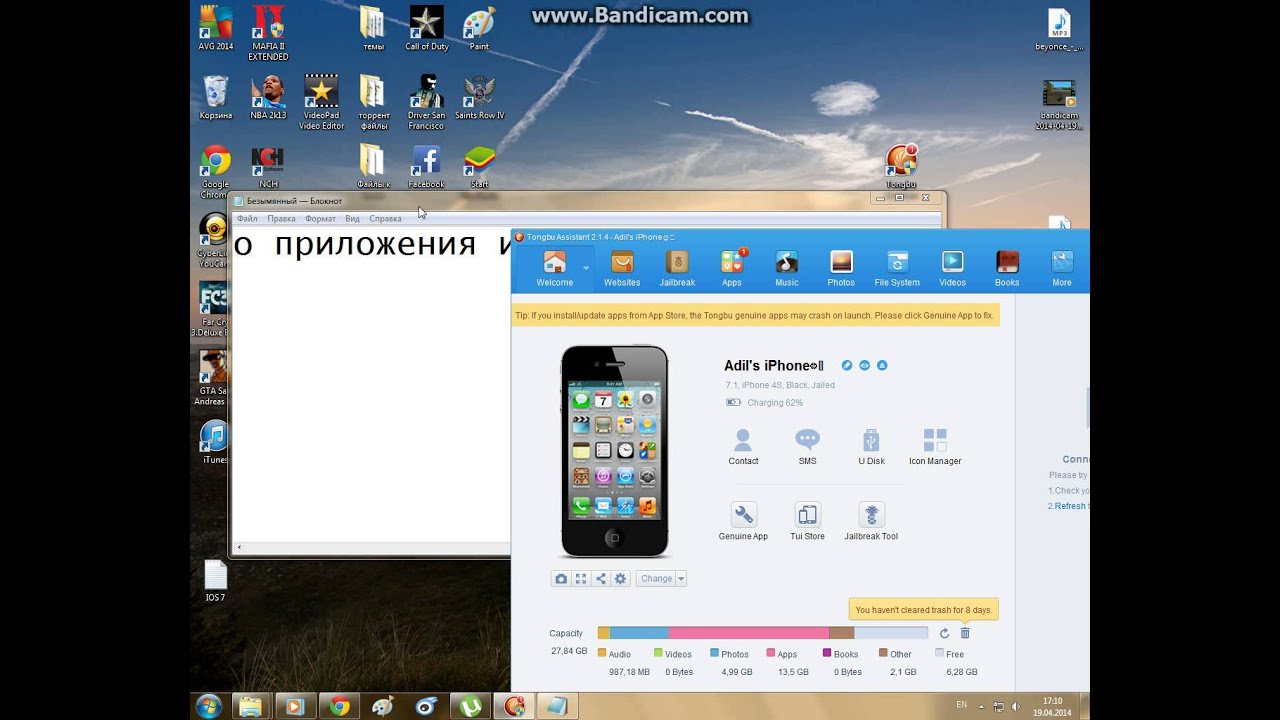Image resolution: width=1280 pixels, height=720 pixels.
Task: Click the fullscreen icon below the phone
Action: 581,579
